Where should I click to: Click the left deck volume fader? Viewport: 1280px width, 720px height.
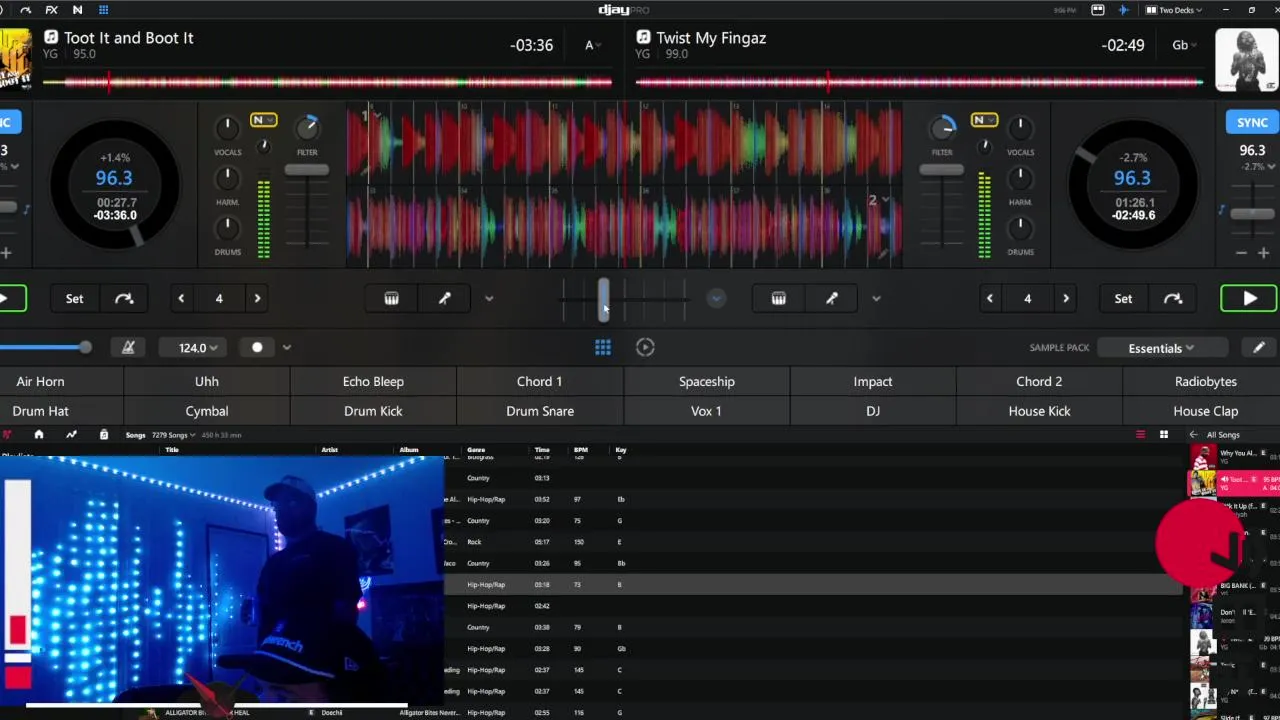click(x=306, y=170)
